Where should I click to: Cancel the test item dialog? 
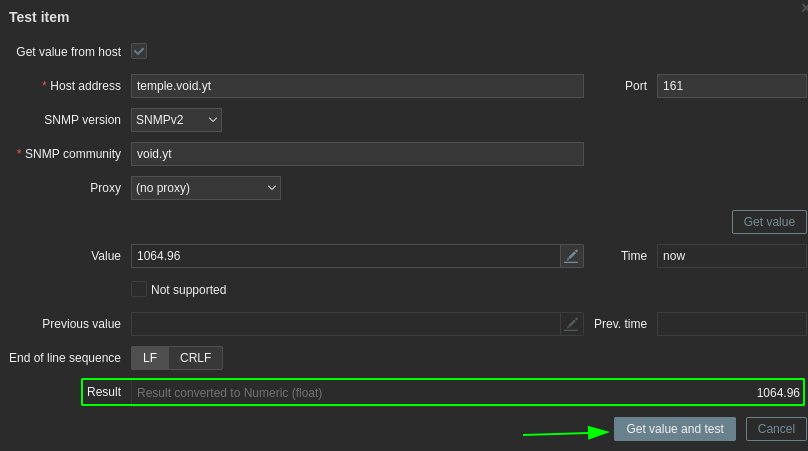776,429
